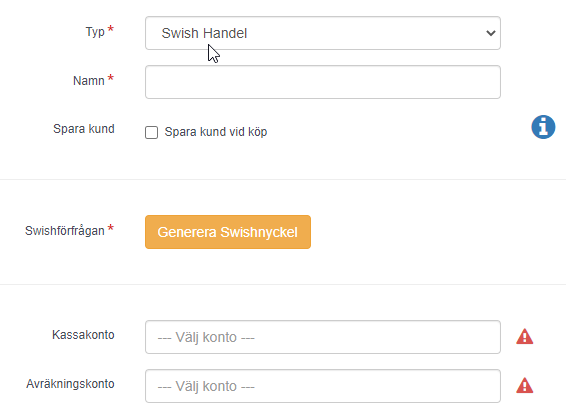Click the blue info icon
Image resolution: width=566 pixels, height=408 pixels.
point(543,127)
